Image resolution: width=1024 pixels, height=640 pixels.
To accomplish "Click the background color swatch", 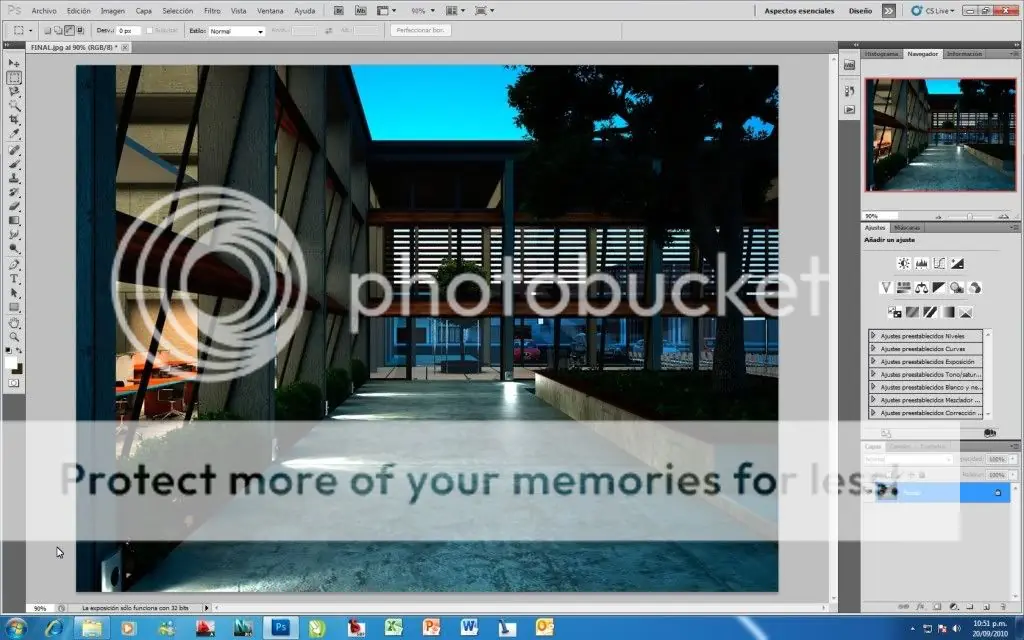I will 18,369.
